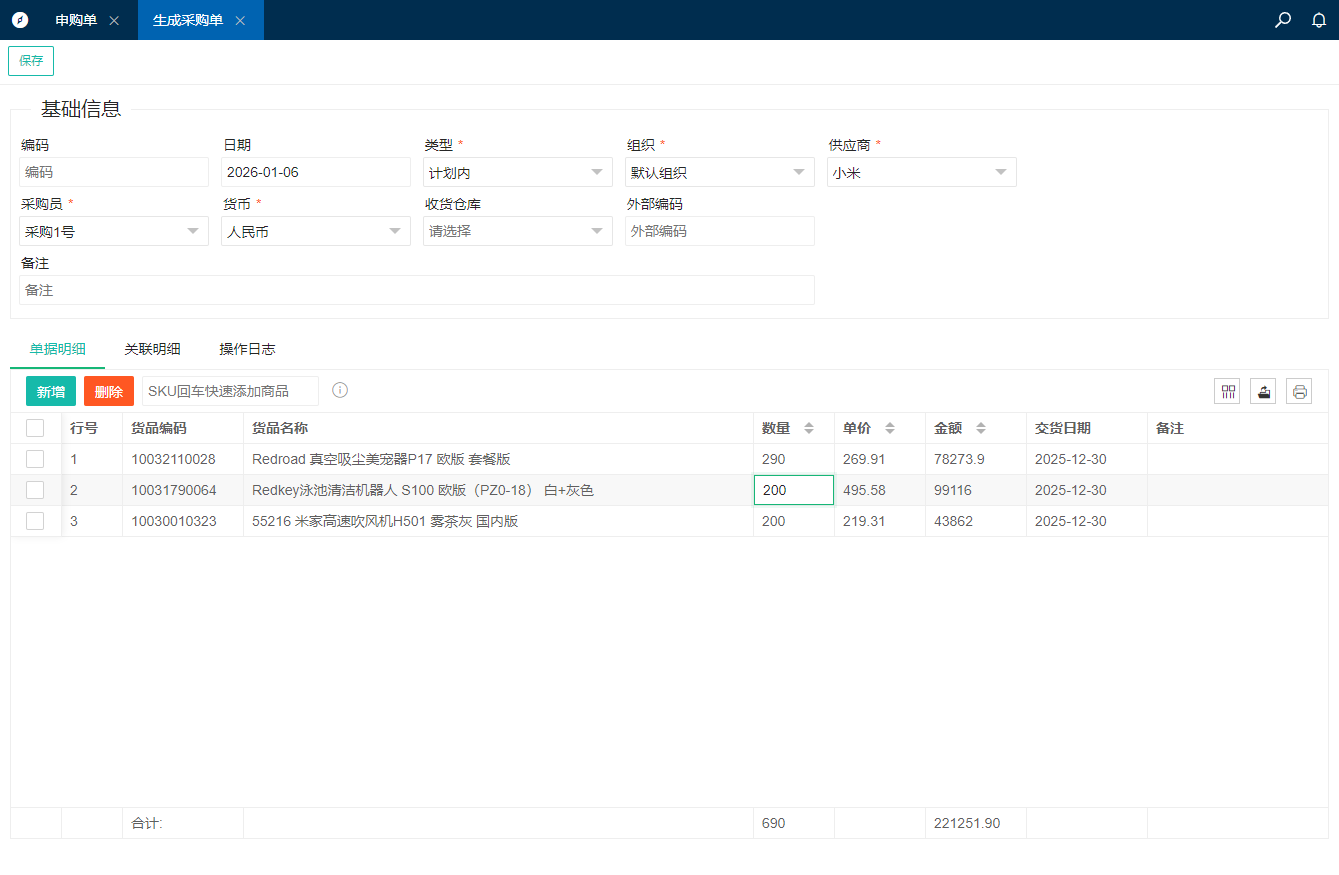Image resolution: width=1339 pixels, height=875 pixels.
Task: Check the row 3 米家 hair dryer checkbox
Action: click(x=35, y=521)
